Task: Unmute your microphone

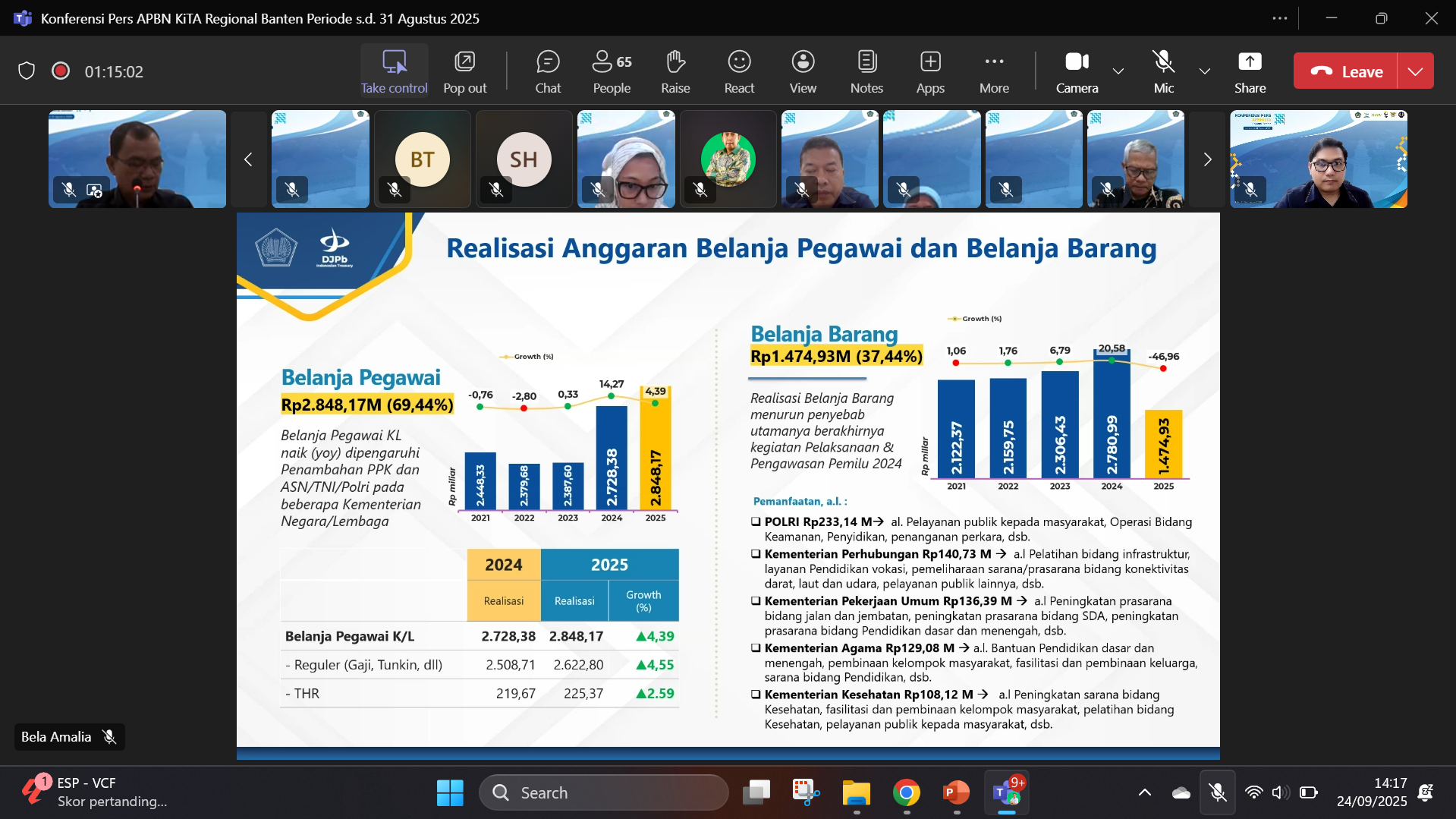Action: click(x=1162, y=71)
